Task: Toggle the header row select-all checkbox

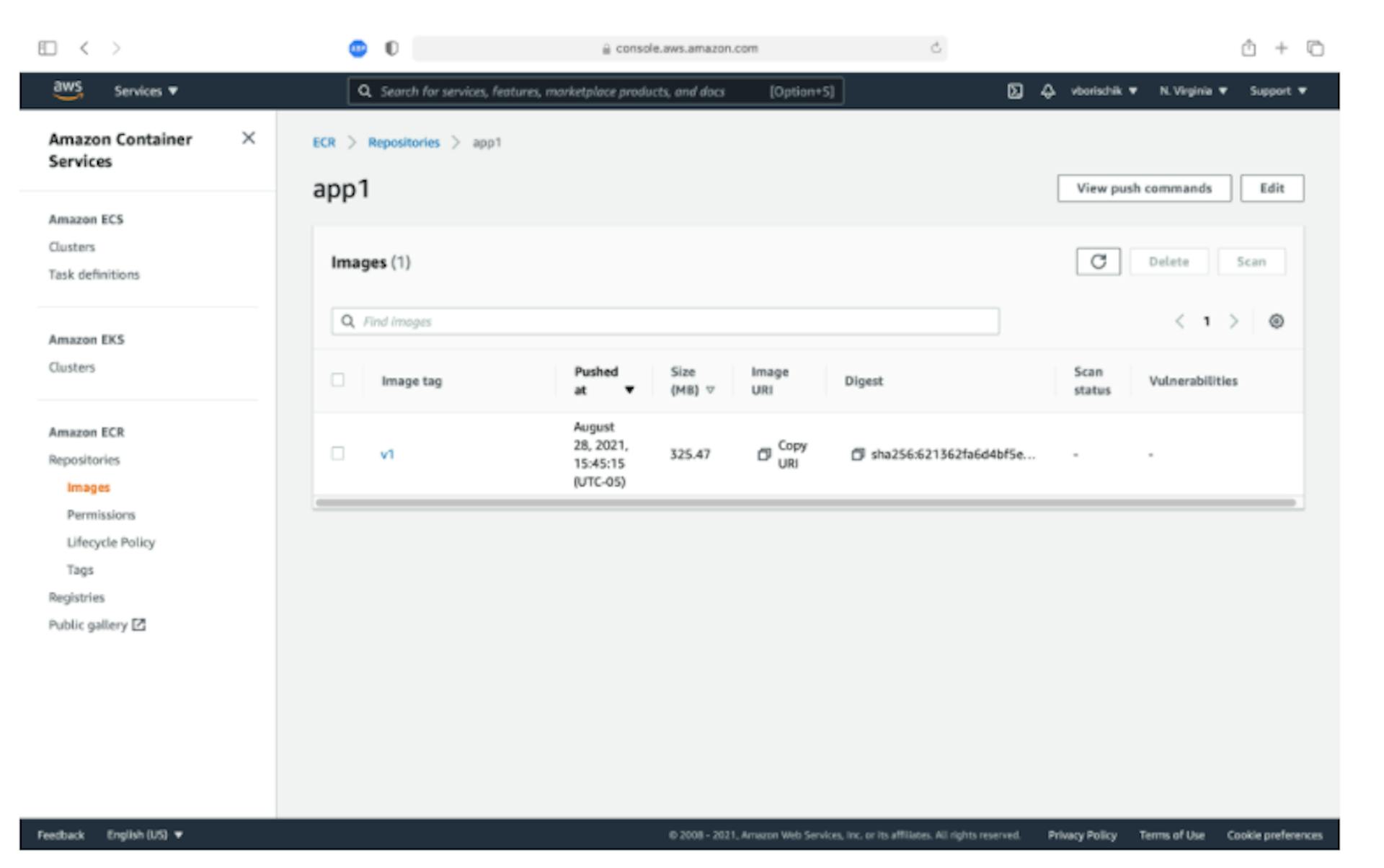Action: (x=338, y=382)
